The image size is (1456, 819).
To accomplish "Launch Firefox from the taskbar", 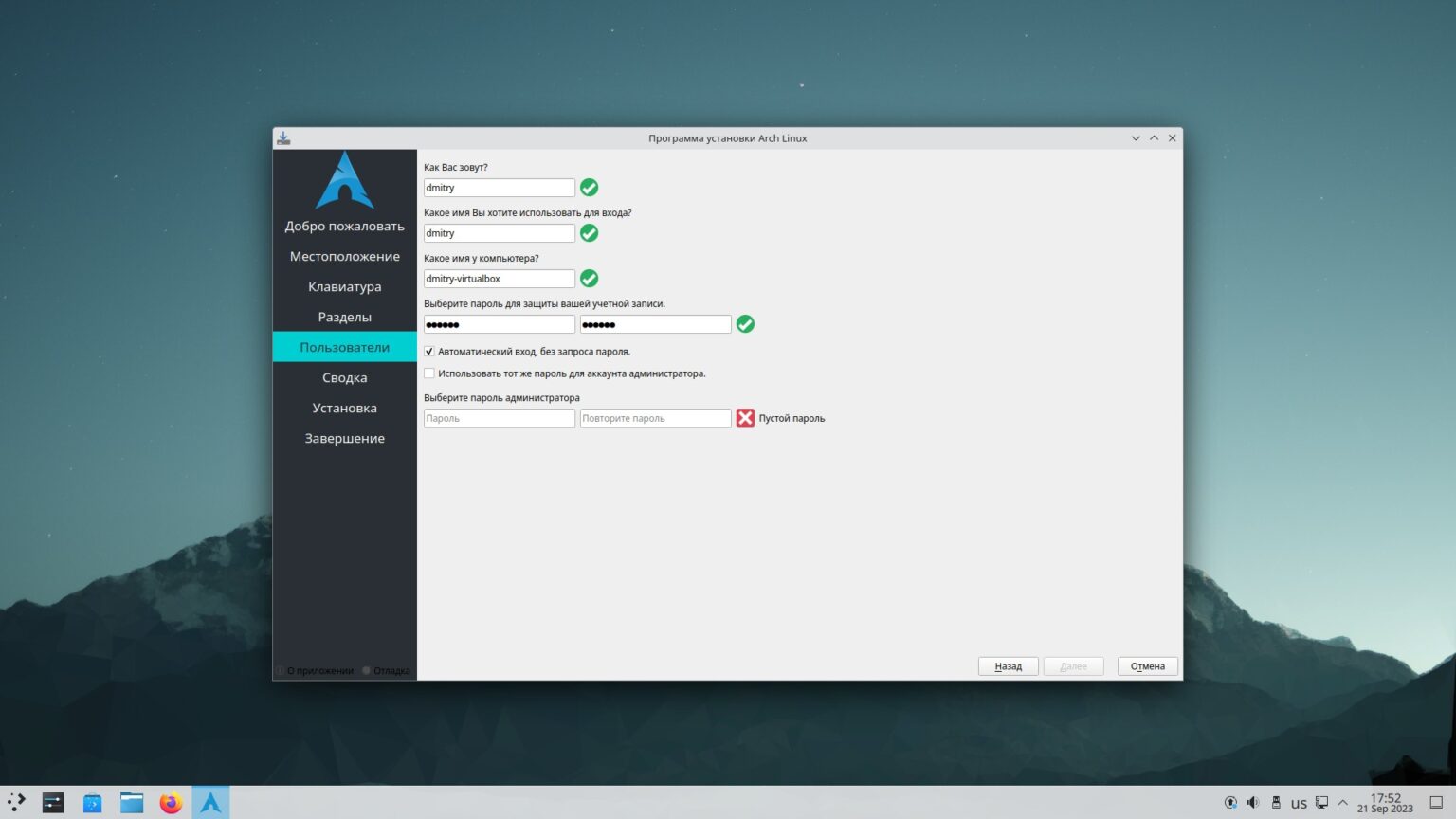I will [x=171, y=803].
